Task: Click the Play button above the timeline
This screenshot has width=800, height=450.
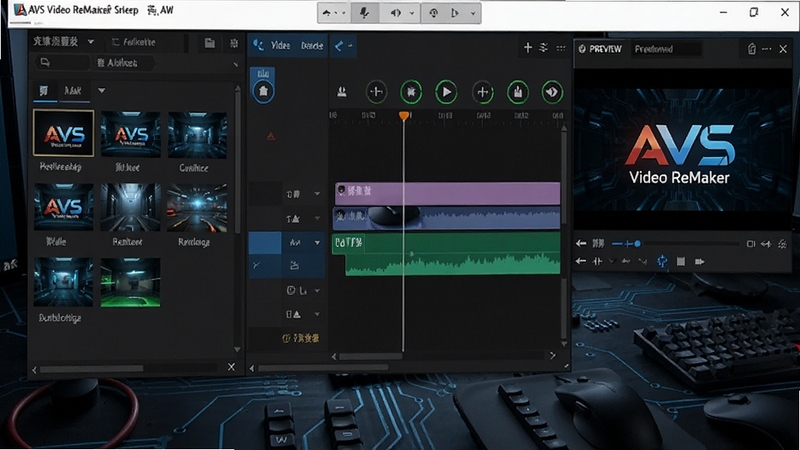Action: pos(446,92)
